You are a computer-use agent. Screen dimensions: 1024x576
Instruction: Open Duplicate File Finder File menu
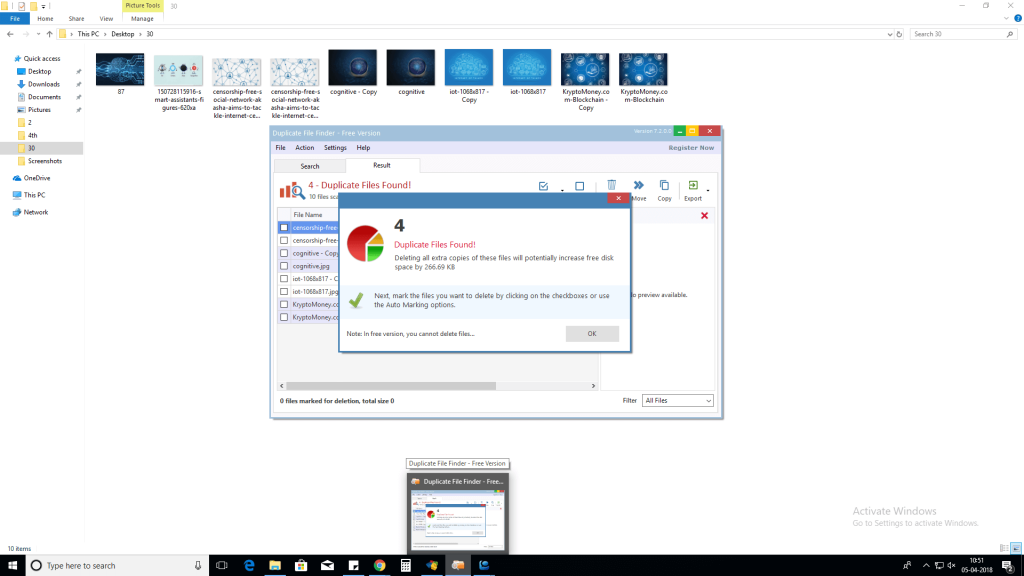coord(280,148)
